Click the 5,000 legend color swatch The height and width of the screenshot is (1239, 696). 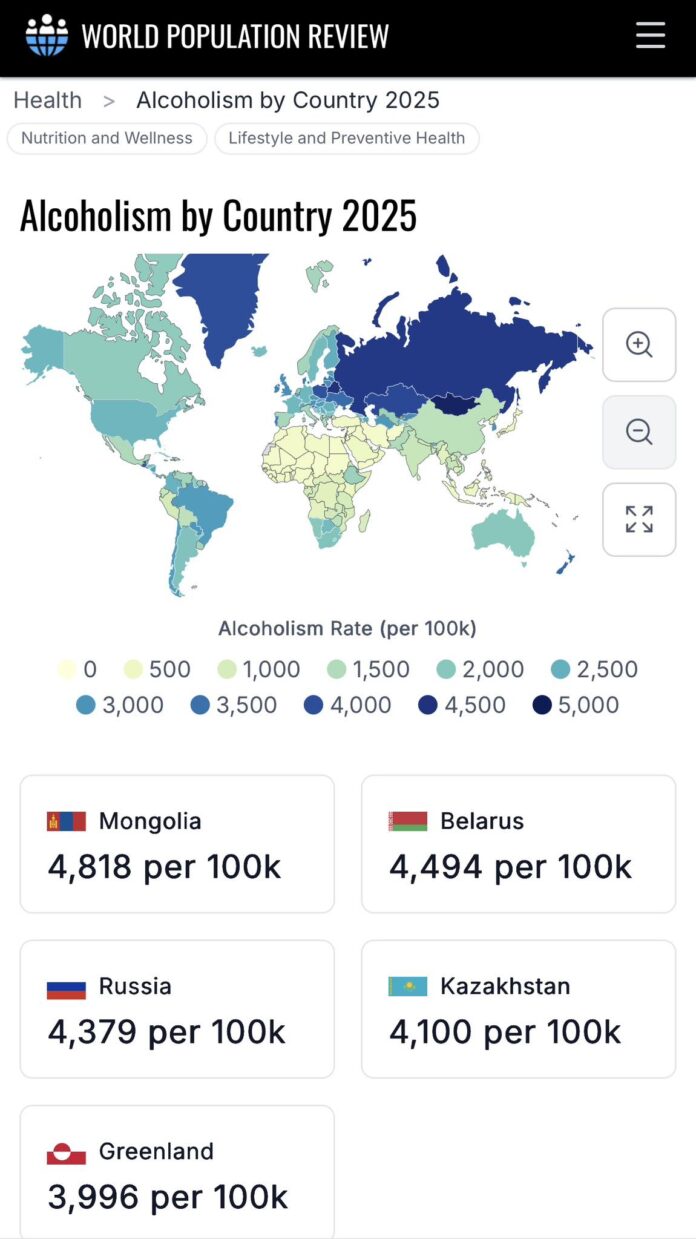[x=543, y=705]
